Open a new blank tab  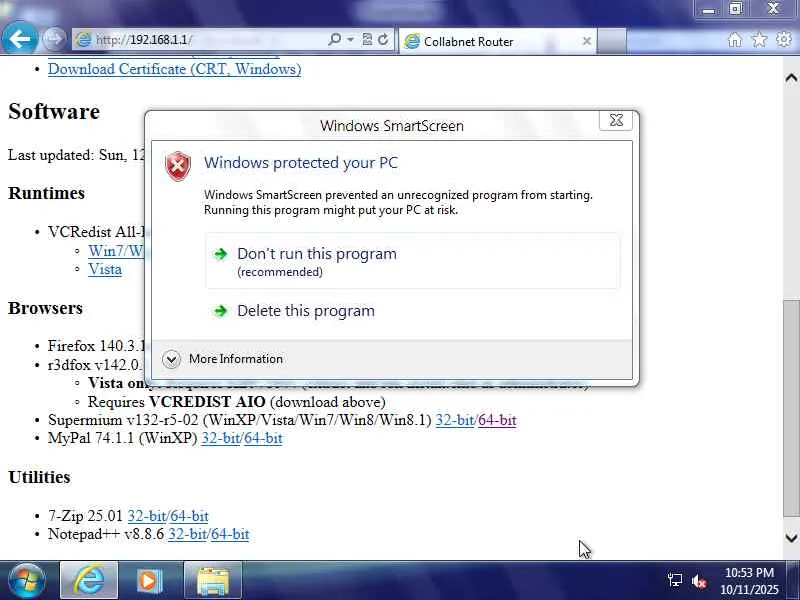coord(611,41)
